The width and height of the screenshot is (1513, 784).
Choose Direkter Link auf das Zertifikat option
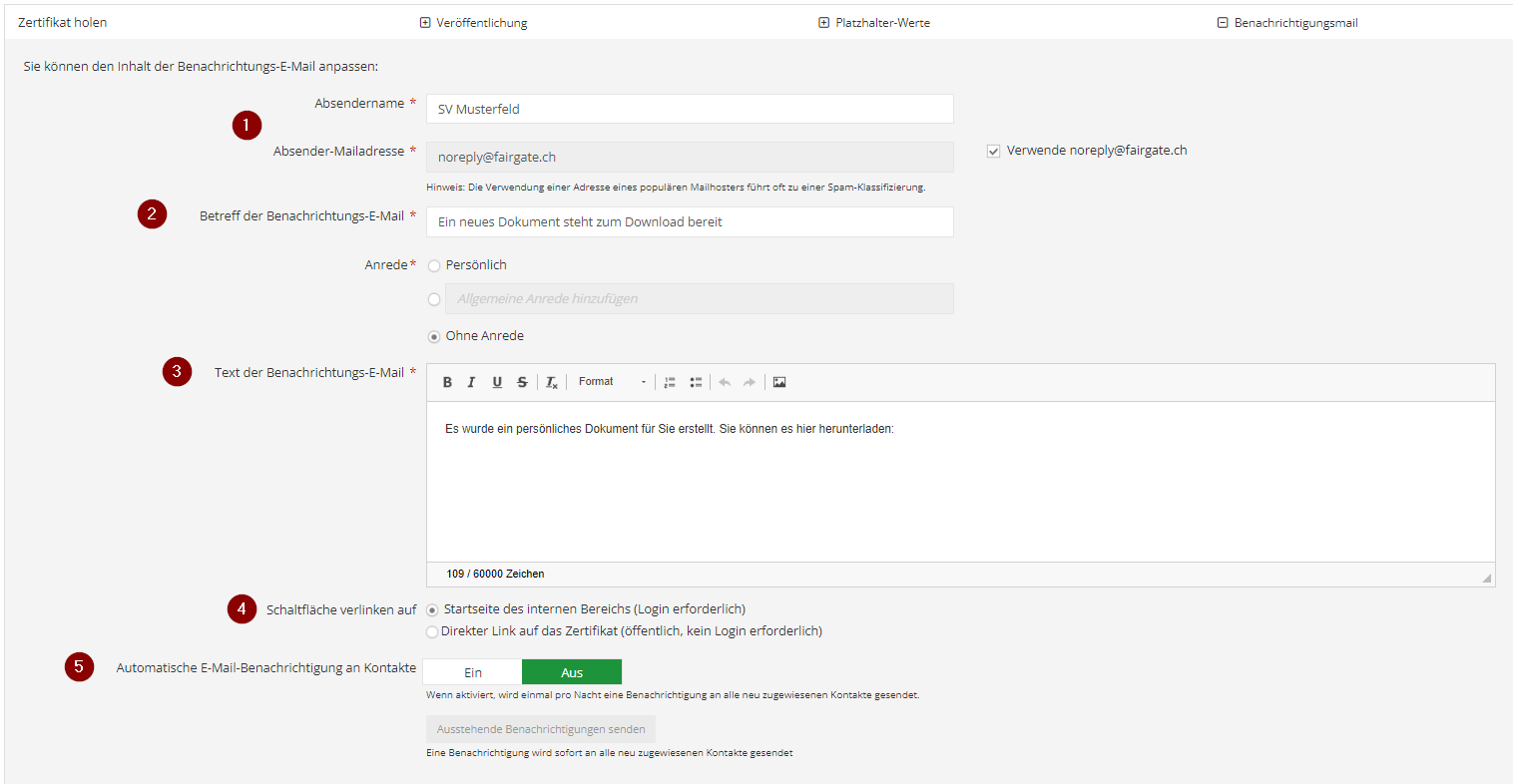pyautogui.click(x=432, y=631)
